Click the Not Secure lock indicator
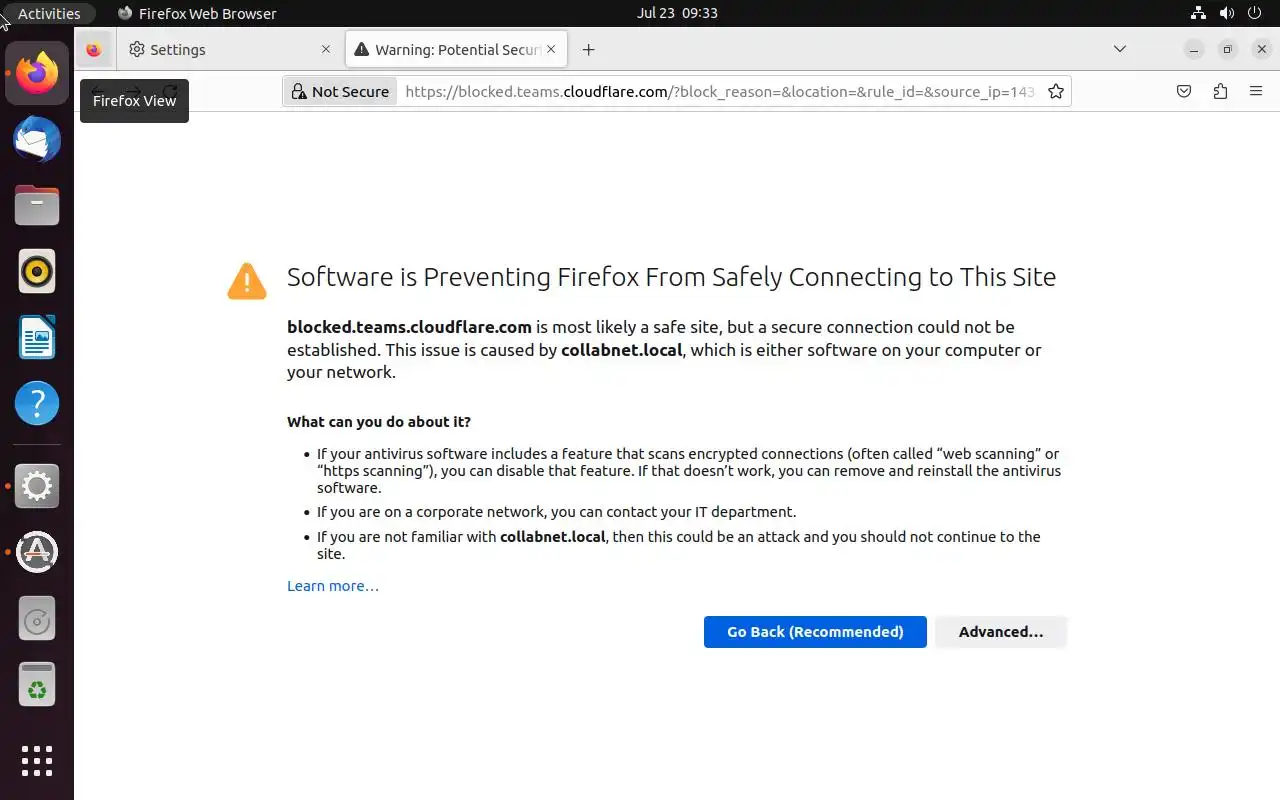Screen dimensions: 1280x800 [340, 91]
